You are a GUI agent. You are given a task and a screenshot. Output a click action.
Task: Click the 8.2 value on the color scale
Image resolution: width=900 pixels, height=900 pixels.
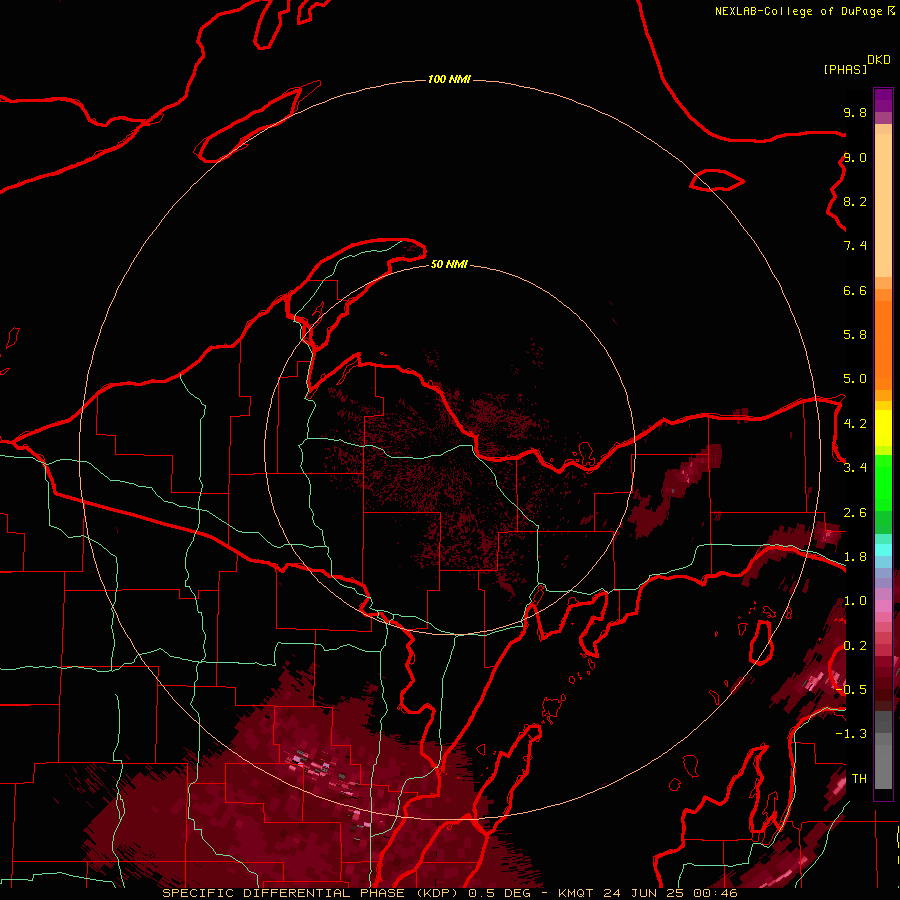tap(855, 202)
